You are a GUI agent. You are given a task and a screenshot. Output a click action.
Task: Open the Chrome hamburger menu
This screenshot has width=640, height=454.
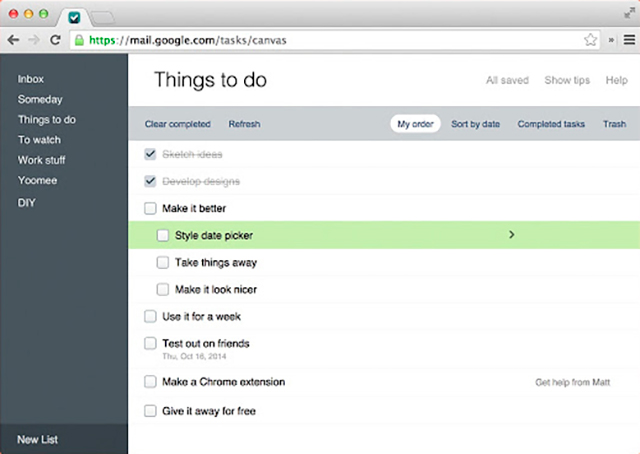coord(629,40)
